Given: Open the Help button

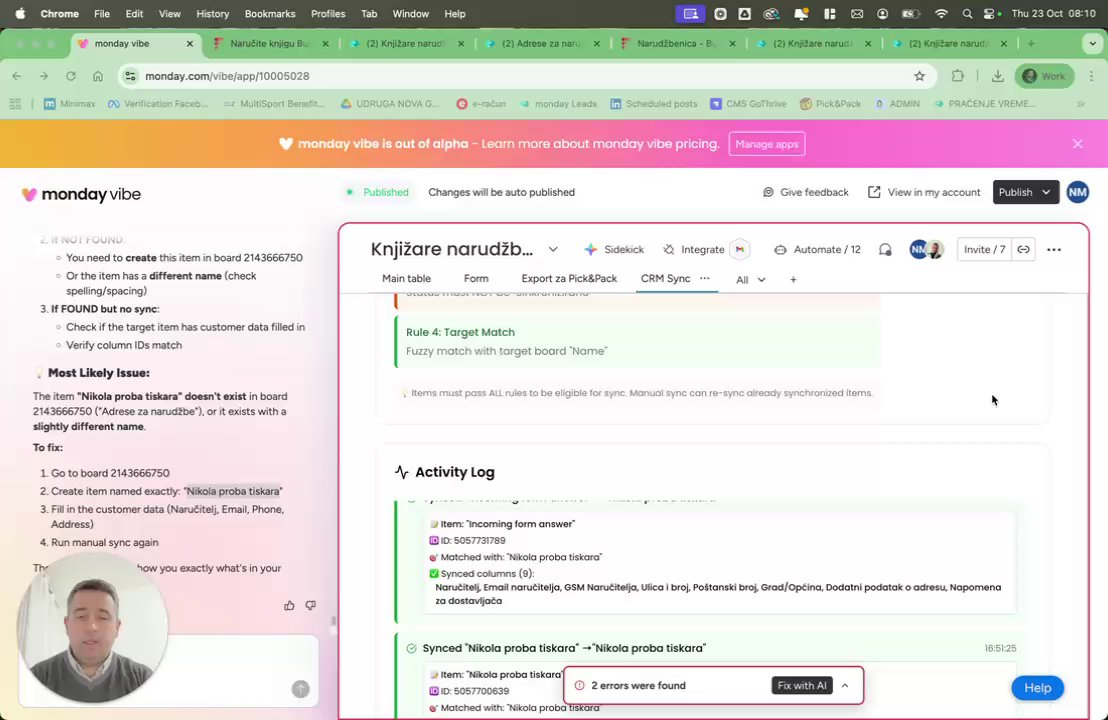Looking at the screenshot, I should 1037,687.
